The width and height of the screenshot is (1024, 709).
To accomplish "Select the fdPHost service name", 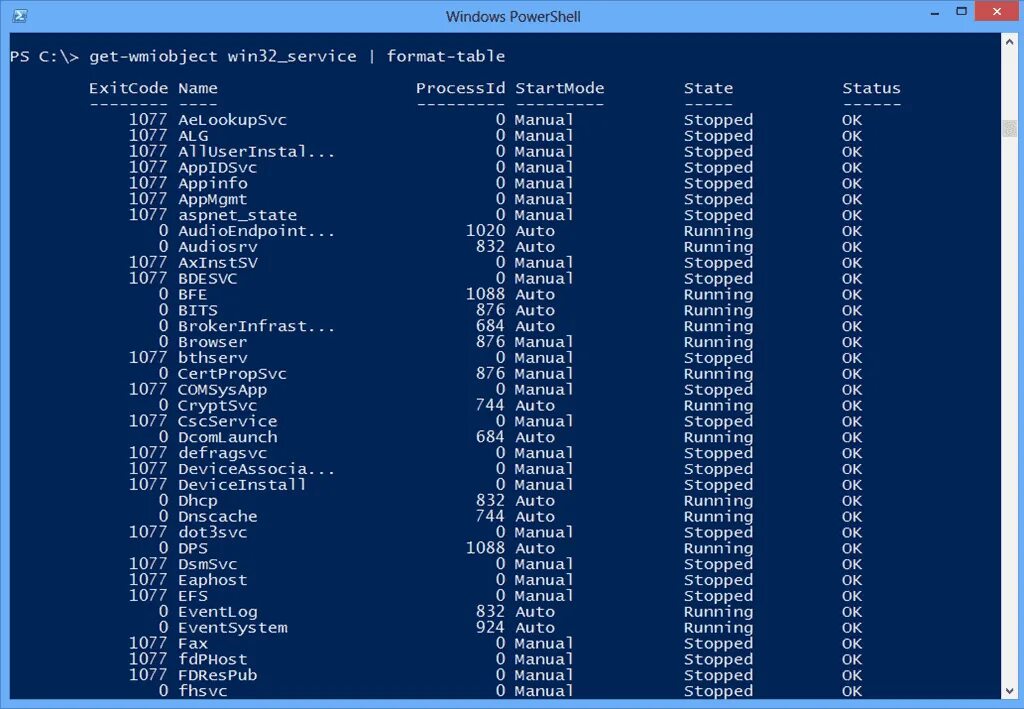I will [213, 659].
